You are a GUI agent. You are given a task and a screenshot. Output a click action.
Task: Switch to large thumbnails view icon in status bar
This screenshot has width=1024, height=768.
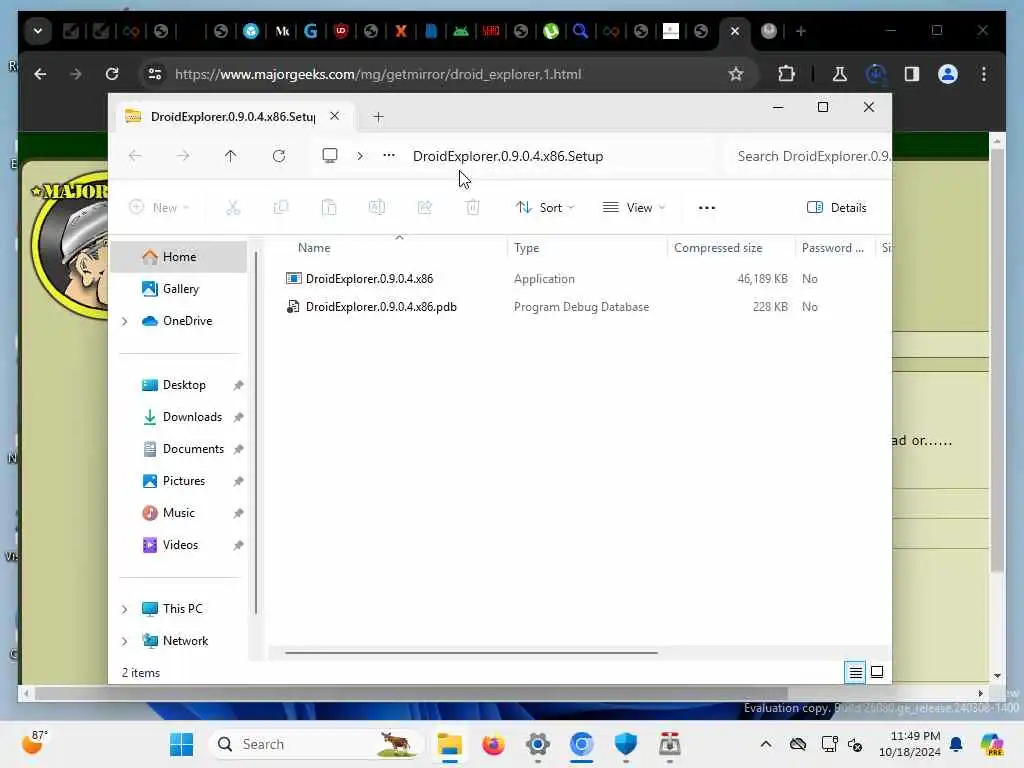[x=877, y=672]
